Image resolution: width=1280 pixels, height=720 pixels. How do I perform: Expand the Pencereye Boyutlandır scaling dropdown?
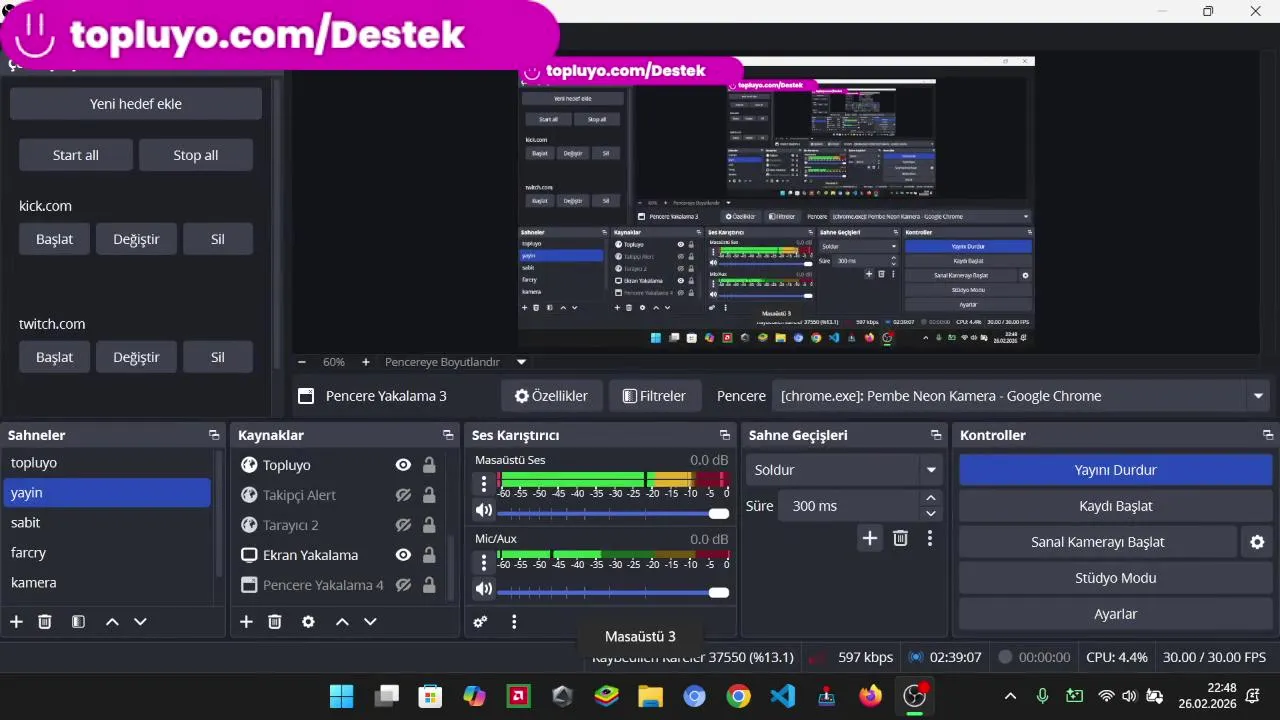tap(521, 362)
